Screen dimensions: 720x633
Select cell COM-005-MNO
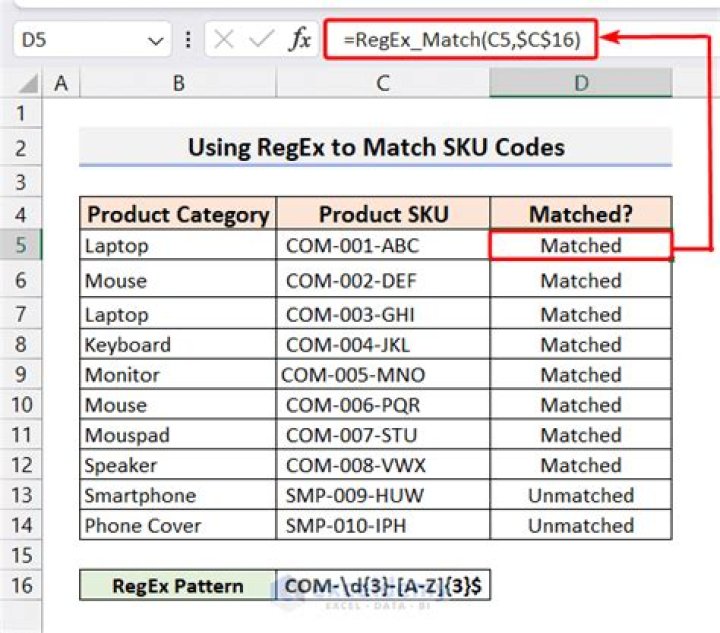click(x=383, y=375)
